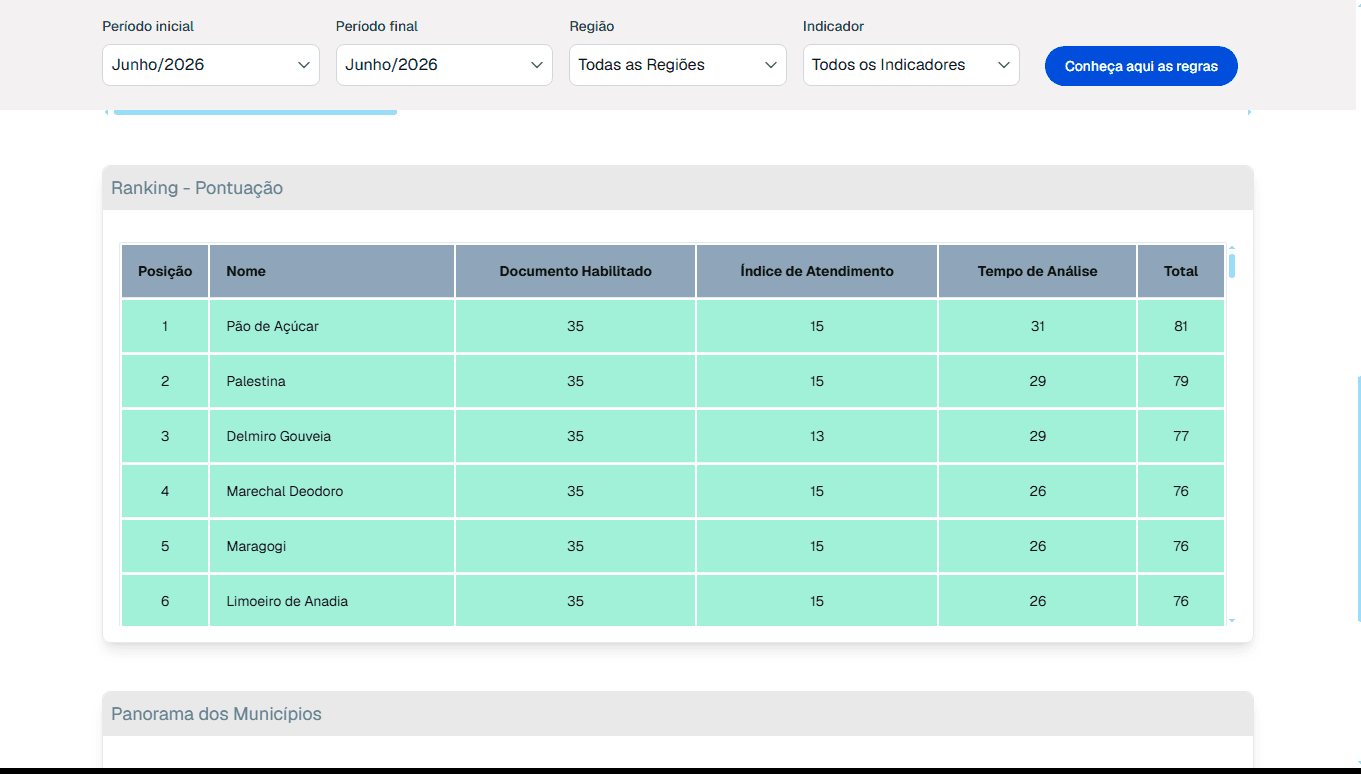Click the table vertical scrollbar thumb
This screenshot has width=1361, height=774.
(x=1232, y=266)
